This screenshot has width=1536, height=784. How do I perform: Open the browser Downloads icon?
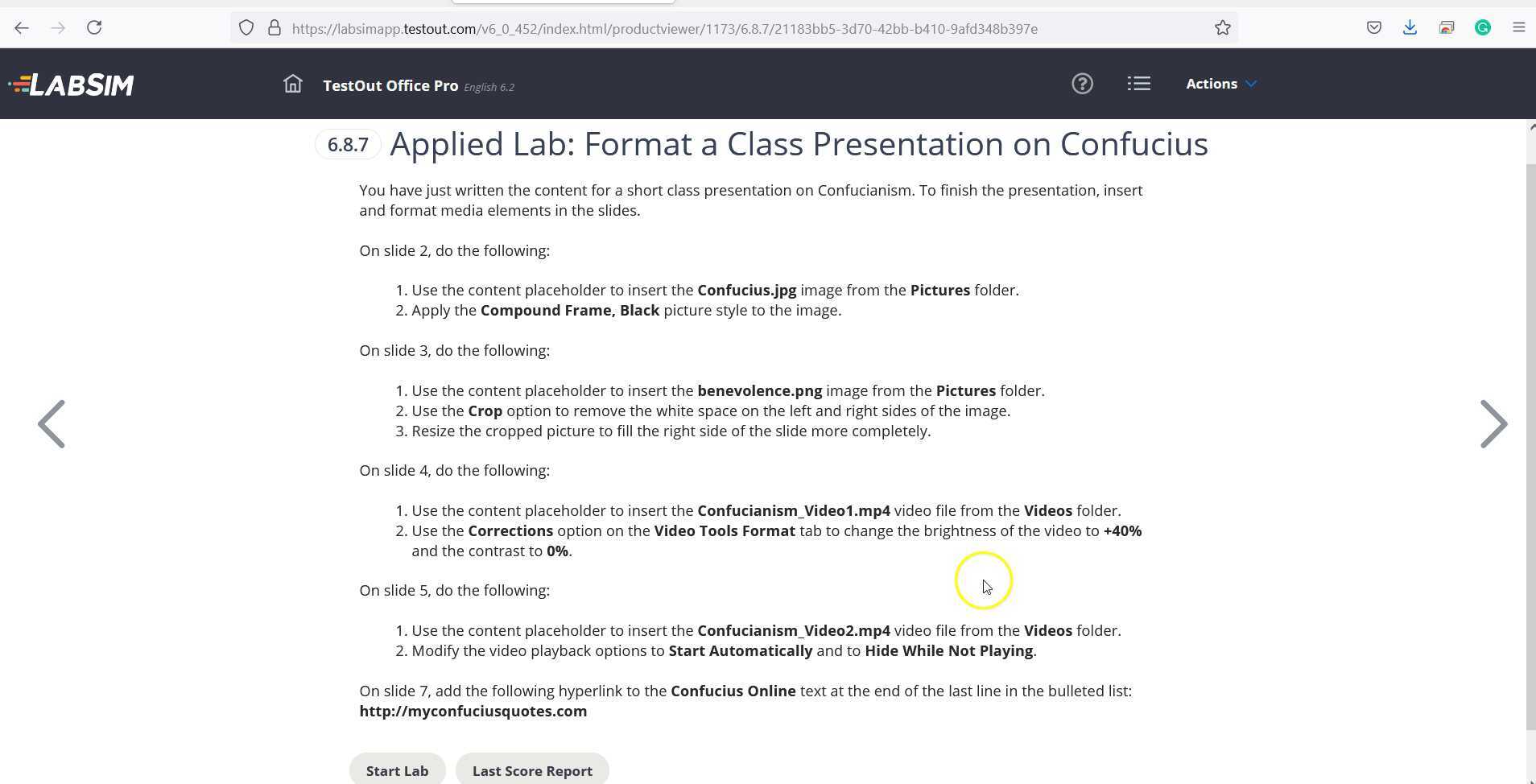point(1410,27)
